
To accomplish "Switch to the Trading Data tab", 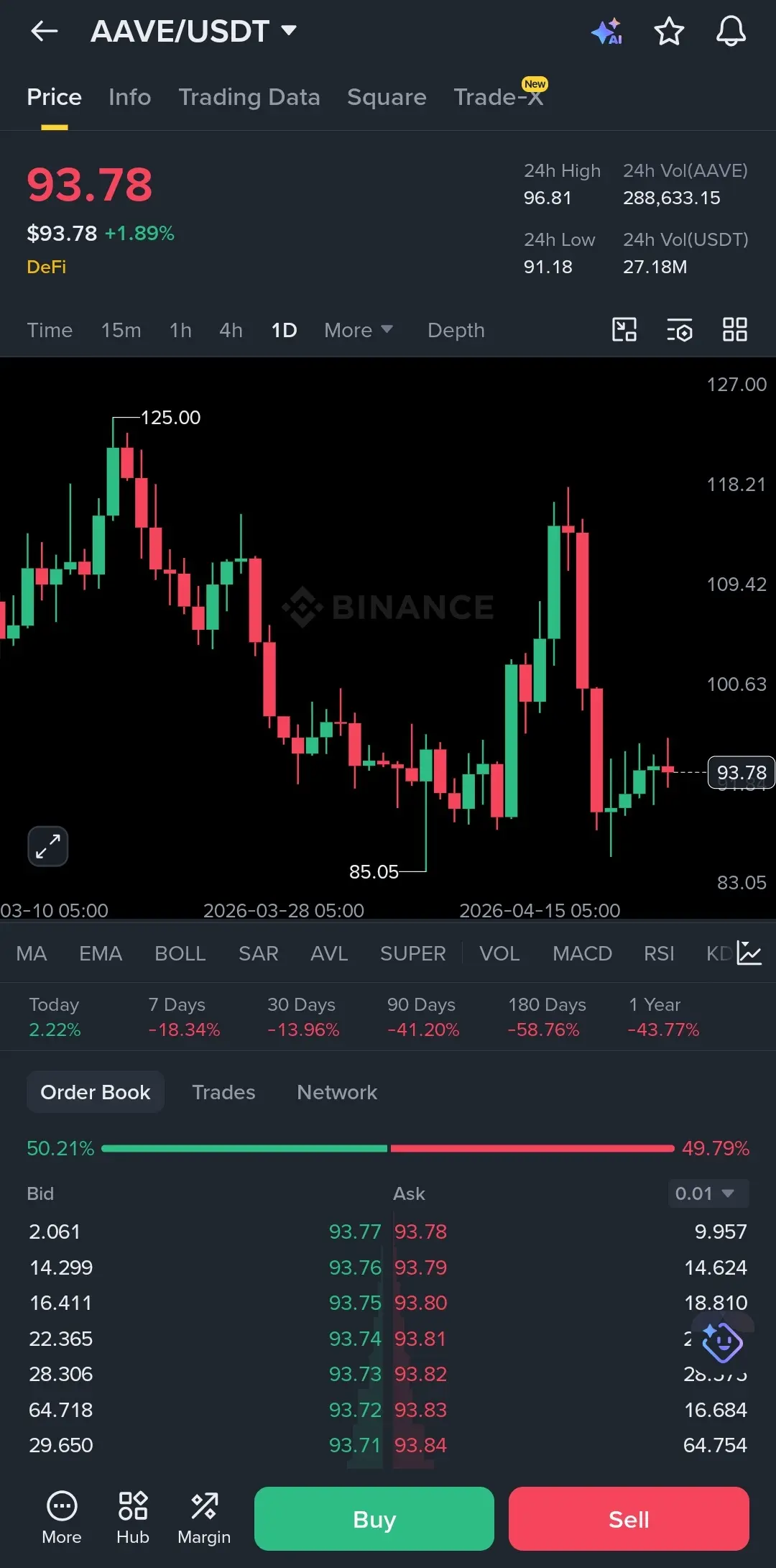I will [x=249, y=97].
